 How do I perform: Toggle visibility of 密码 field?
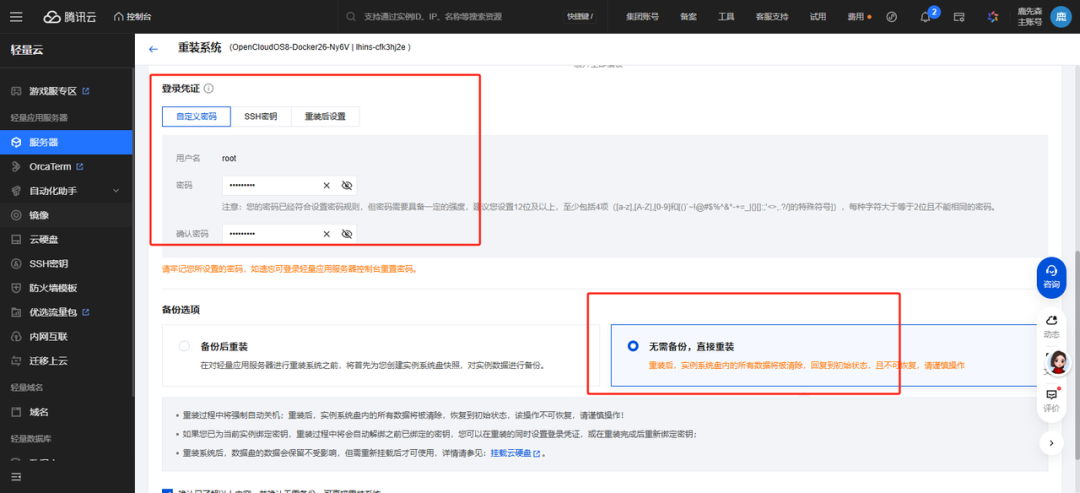346,185
